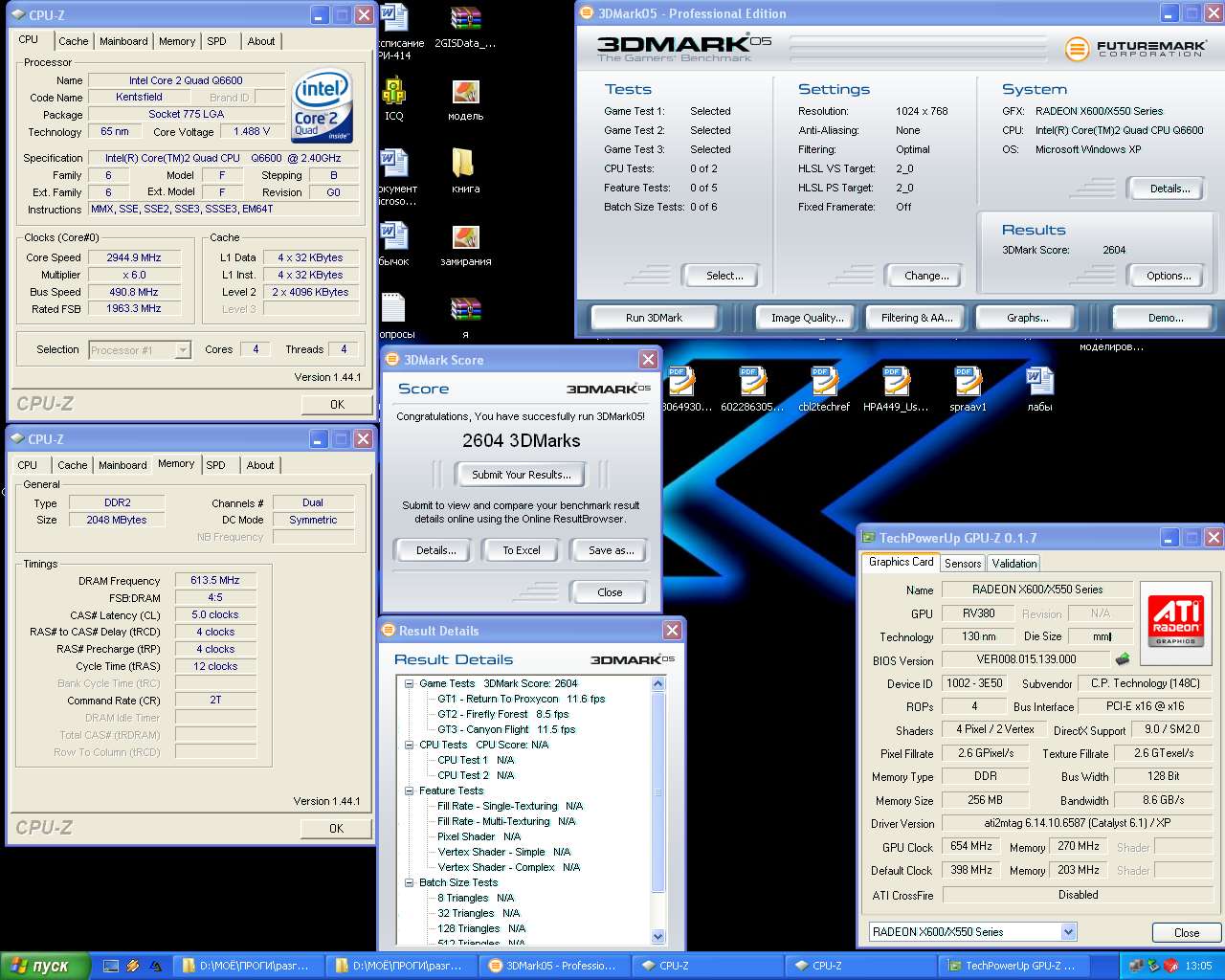Click the green arrow tray icon
This screenshot has height=980, width=1225.
click(1154, 966)
